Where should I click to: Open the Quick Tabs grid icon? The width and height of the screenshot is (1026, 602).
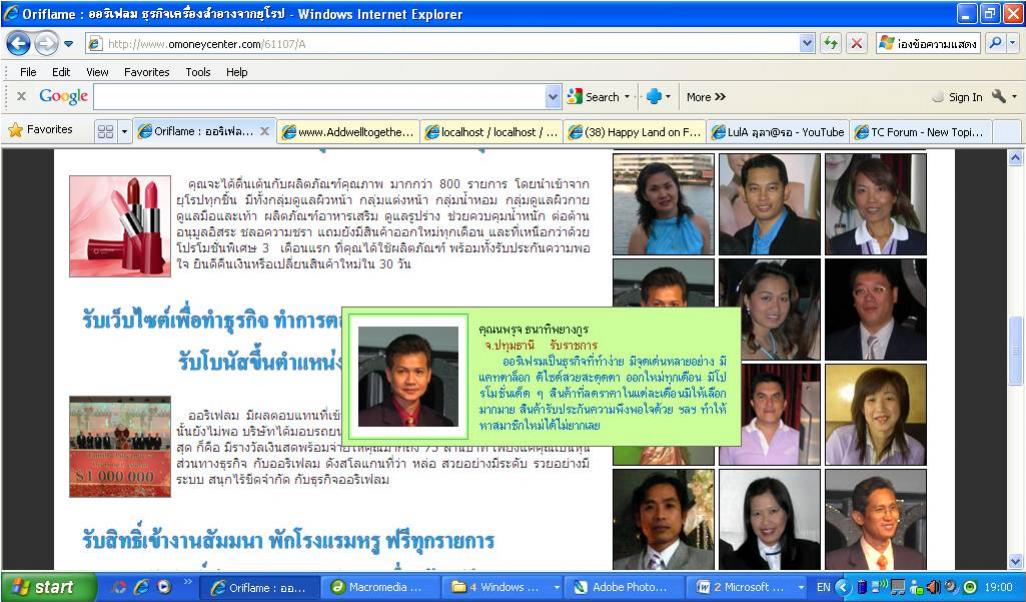click(x=105, y=132)
